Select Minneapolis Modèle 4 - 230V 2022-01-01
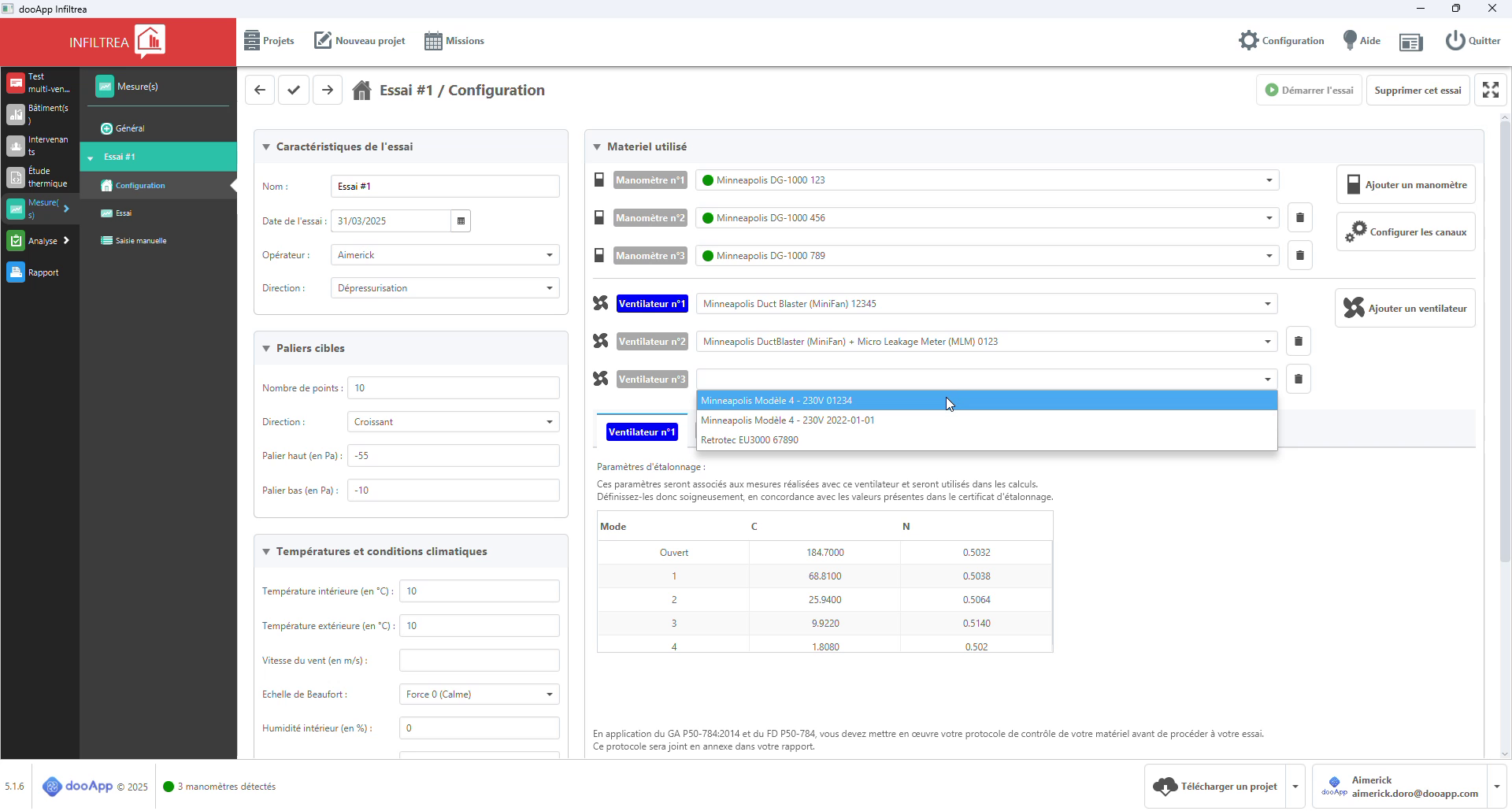This screenshot has width=1512, height=811. pyautogui.click(x=987, y=420)
